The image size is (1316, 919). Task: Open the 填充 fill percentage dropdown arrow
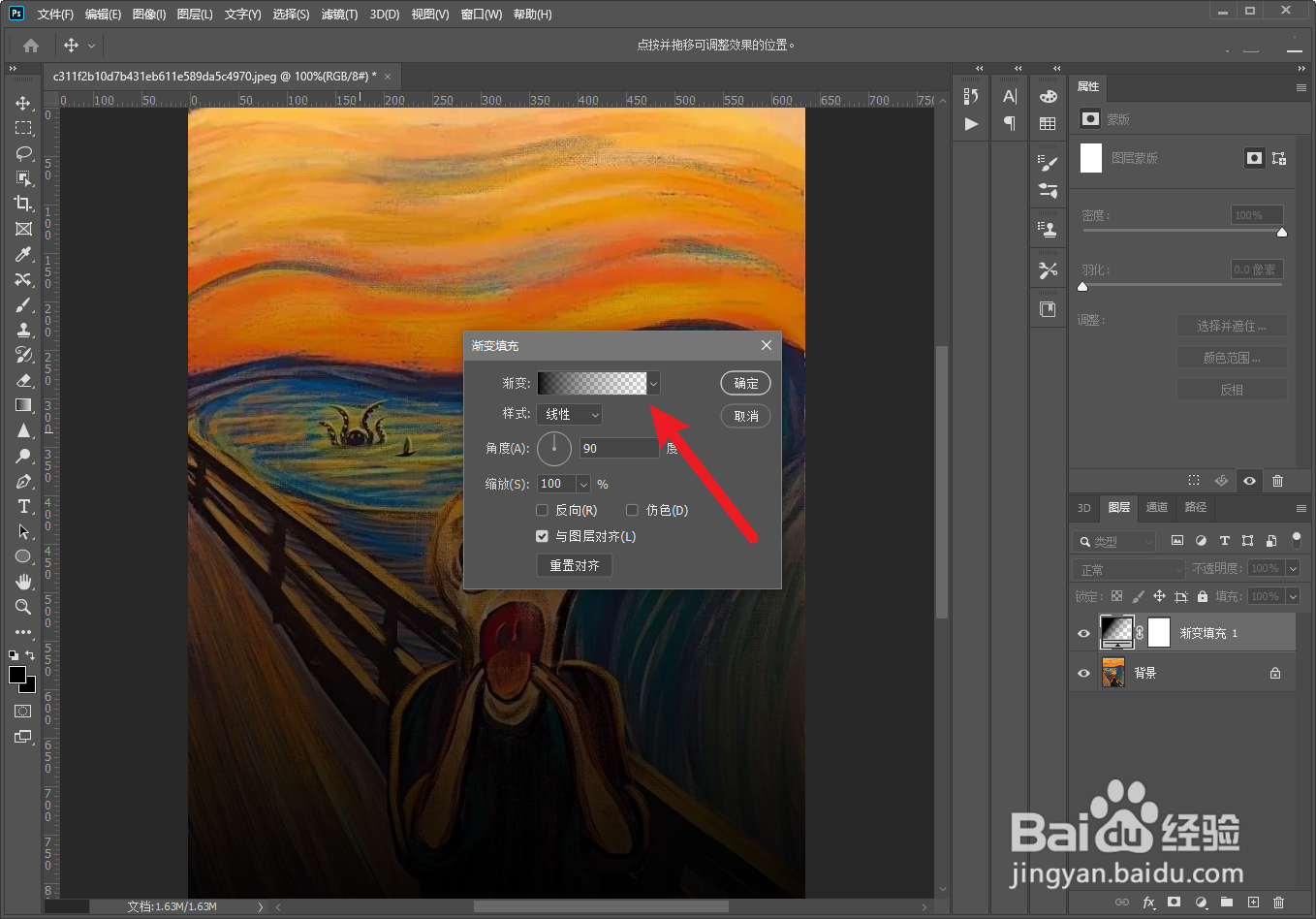(x=1293, y=596)
